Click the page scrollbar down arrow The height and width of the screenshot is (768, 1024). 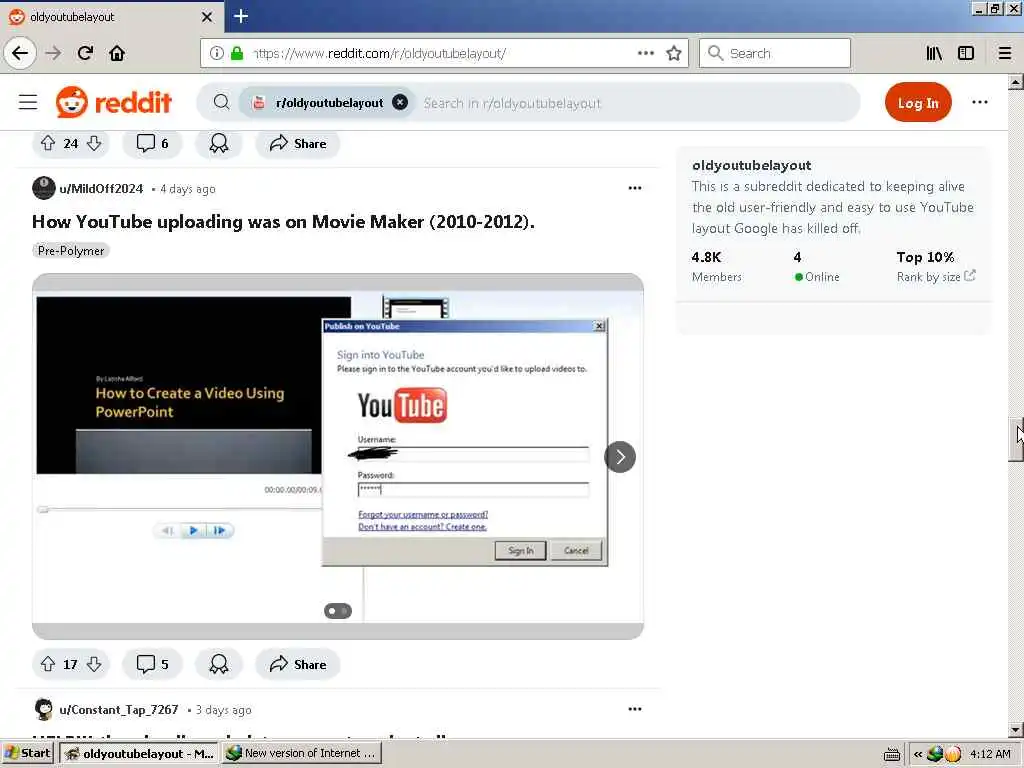point(1016,730)
